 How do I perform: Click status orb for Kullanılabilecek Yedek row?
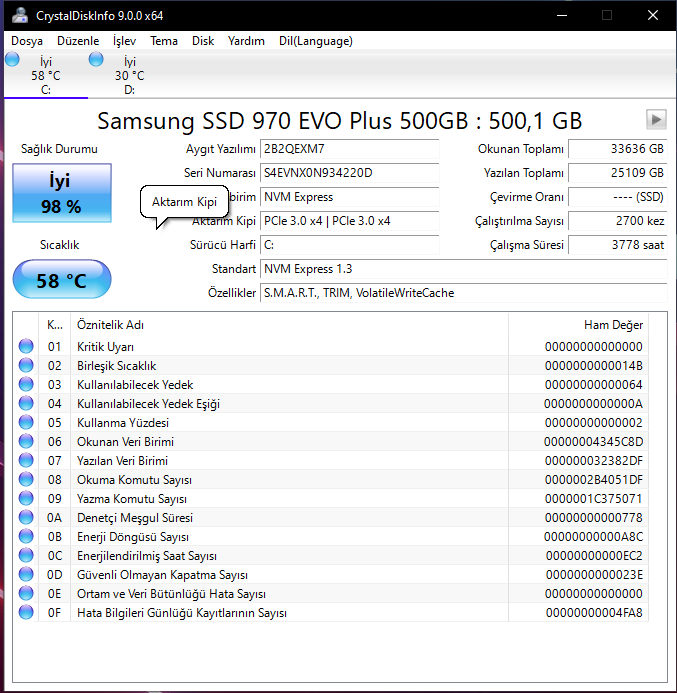coord(26,384)
